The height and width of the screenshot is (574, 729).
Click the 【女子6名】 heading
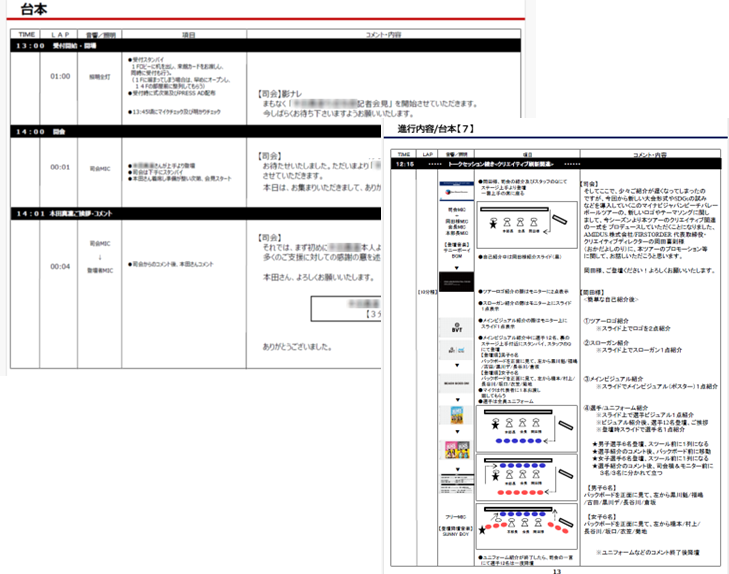[602, 517]
